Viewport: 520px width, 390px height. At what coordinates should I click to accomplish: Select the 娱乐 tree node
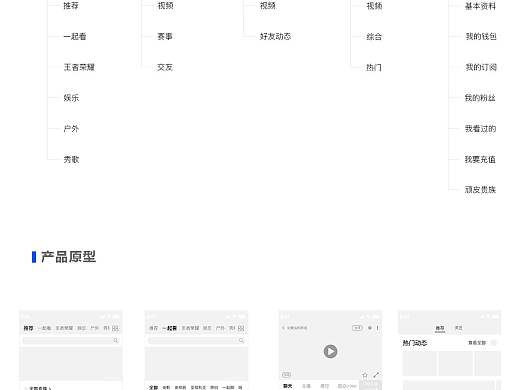pyautogui.click(x=71, y=98)
